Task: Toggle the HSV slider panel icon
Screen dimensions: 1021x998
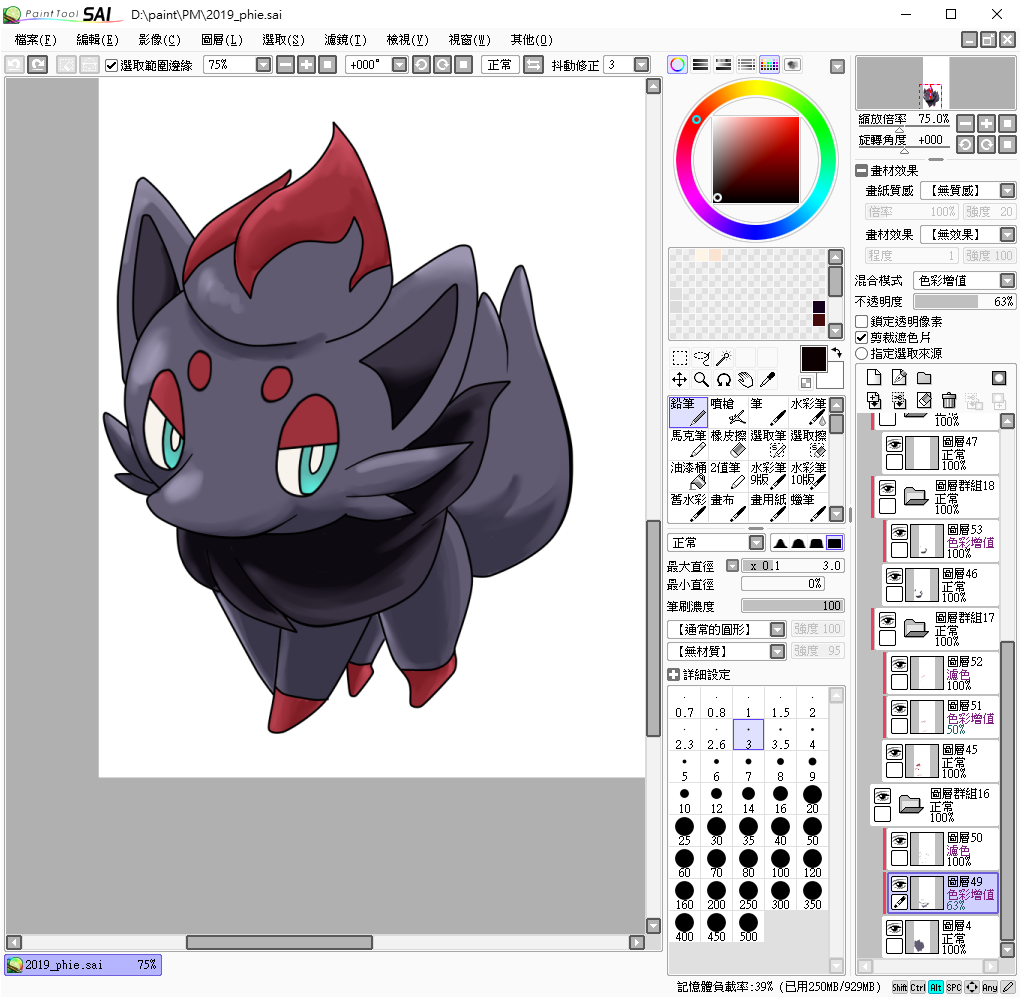Action: pos(723,64)
